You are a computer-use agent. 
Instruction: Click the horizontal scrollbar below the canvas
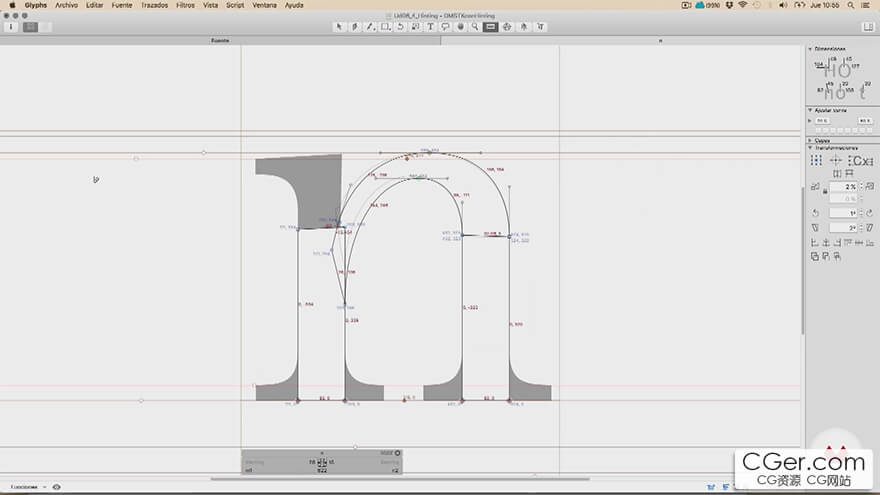coord(400,479)
